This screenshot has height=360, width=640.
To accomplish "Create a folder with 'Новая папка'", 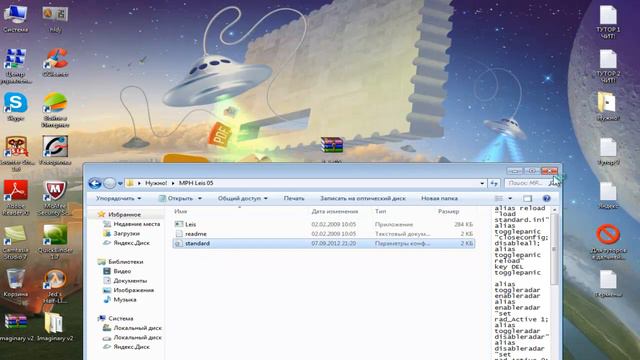I will [x=439, y=198].
